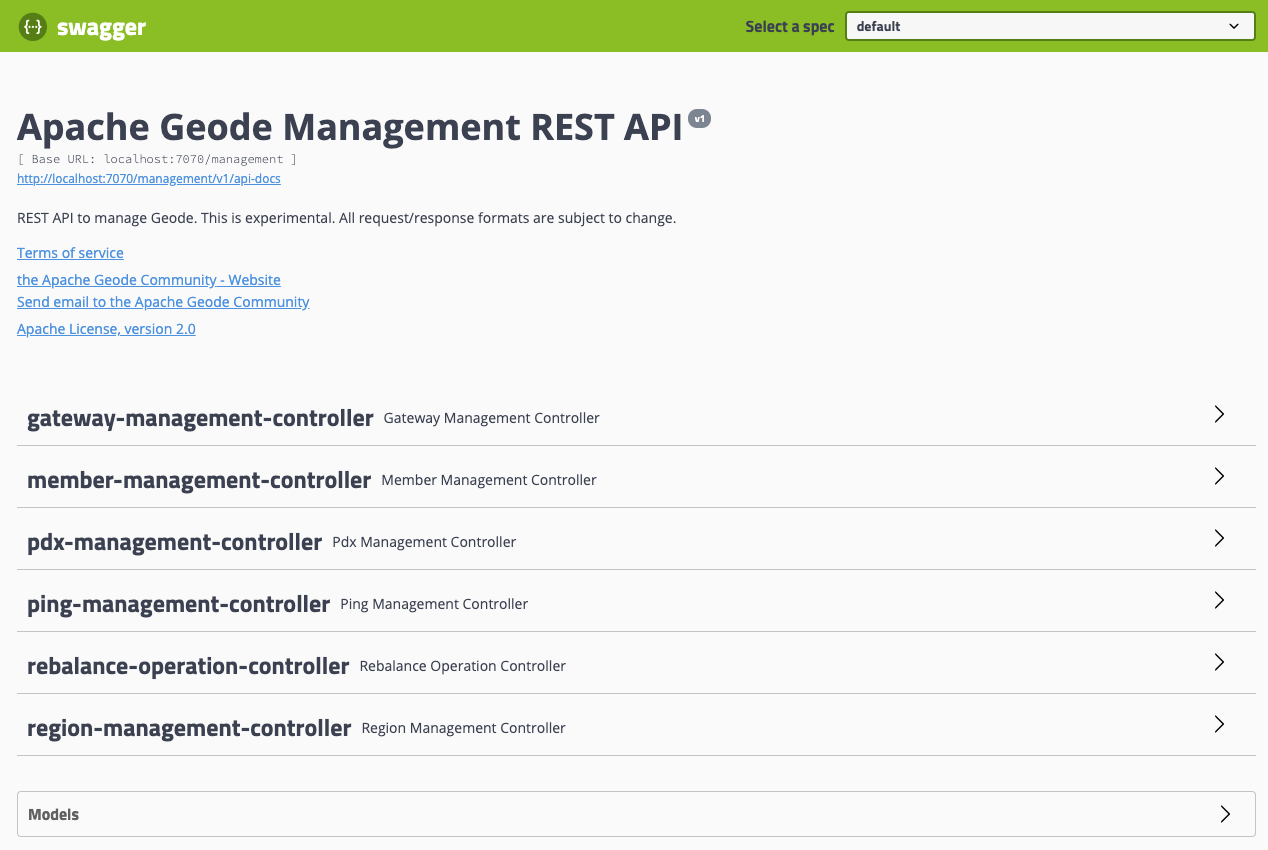This screenshot has height=850, width=1268.
Task: Click the gateway-management-controller title
Action: 200,418
